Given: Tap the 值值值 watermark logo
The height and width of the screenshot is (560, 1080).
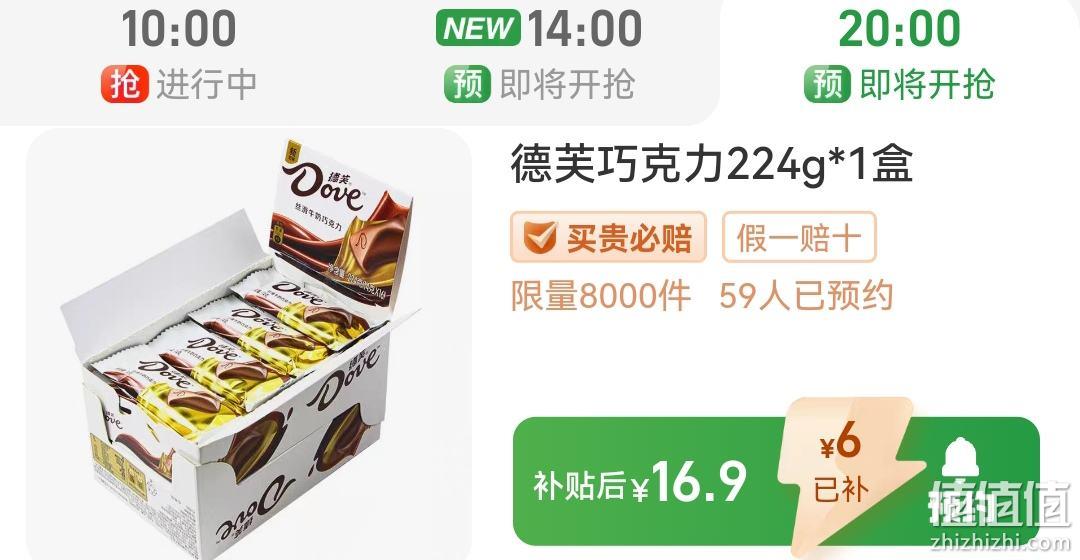Looking at the screenshot, I should coord(999,504).
